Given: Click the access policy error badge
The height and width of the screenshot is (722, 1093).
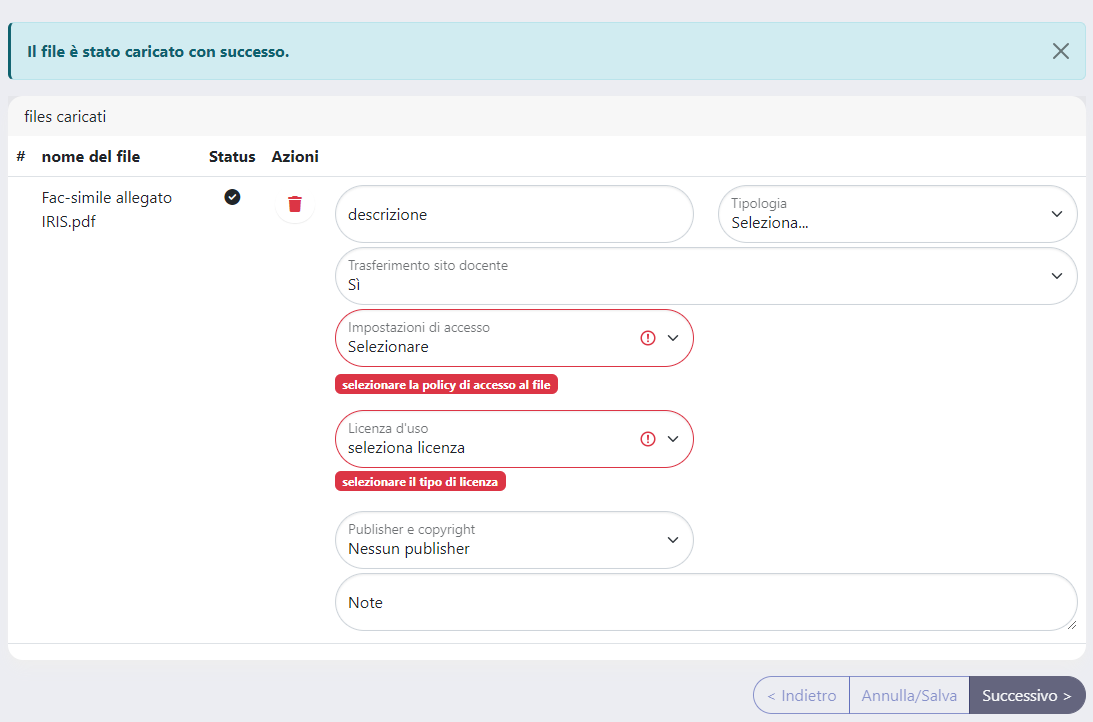Looking at the screenshot, I should [x=446, y=385].
